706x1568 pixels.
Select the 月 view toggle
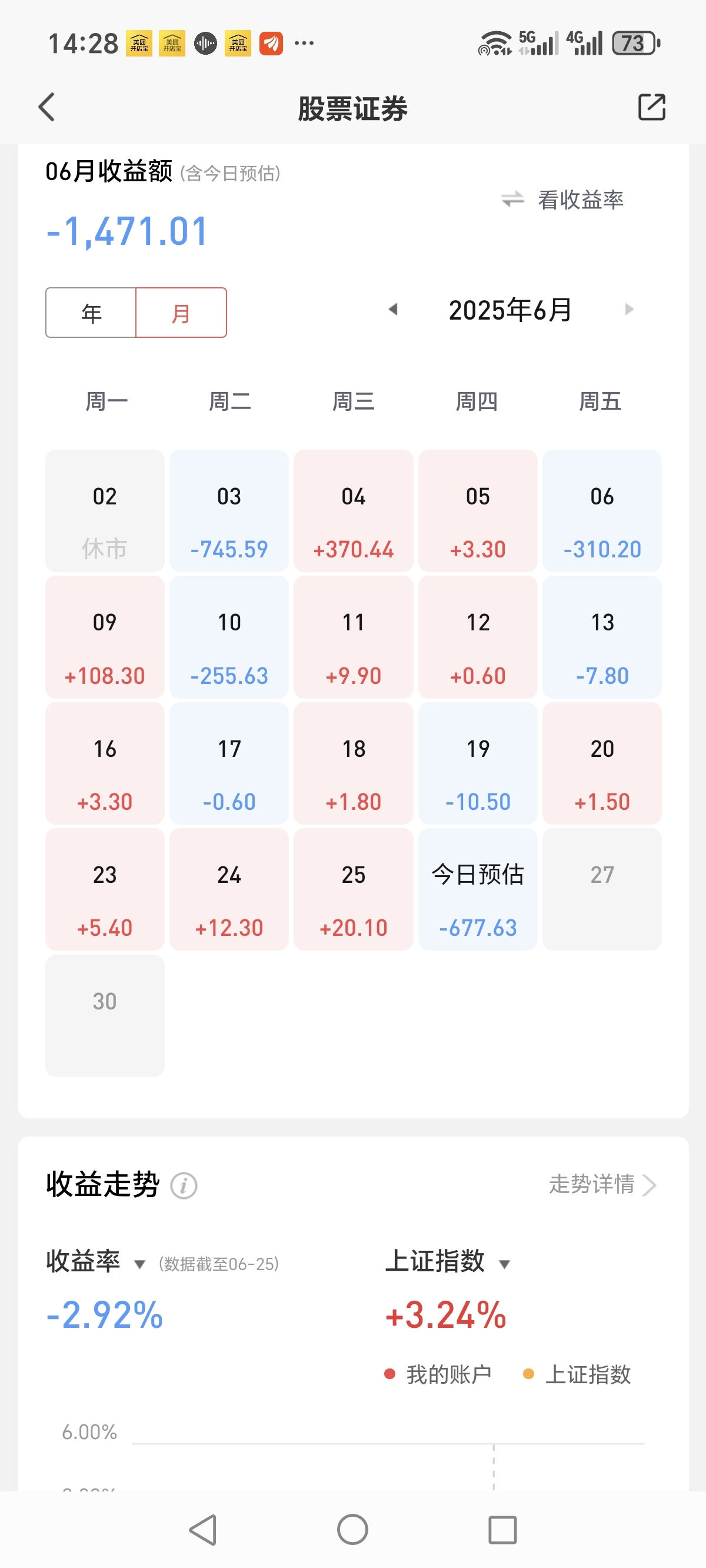click(181, 313)
